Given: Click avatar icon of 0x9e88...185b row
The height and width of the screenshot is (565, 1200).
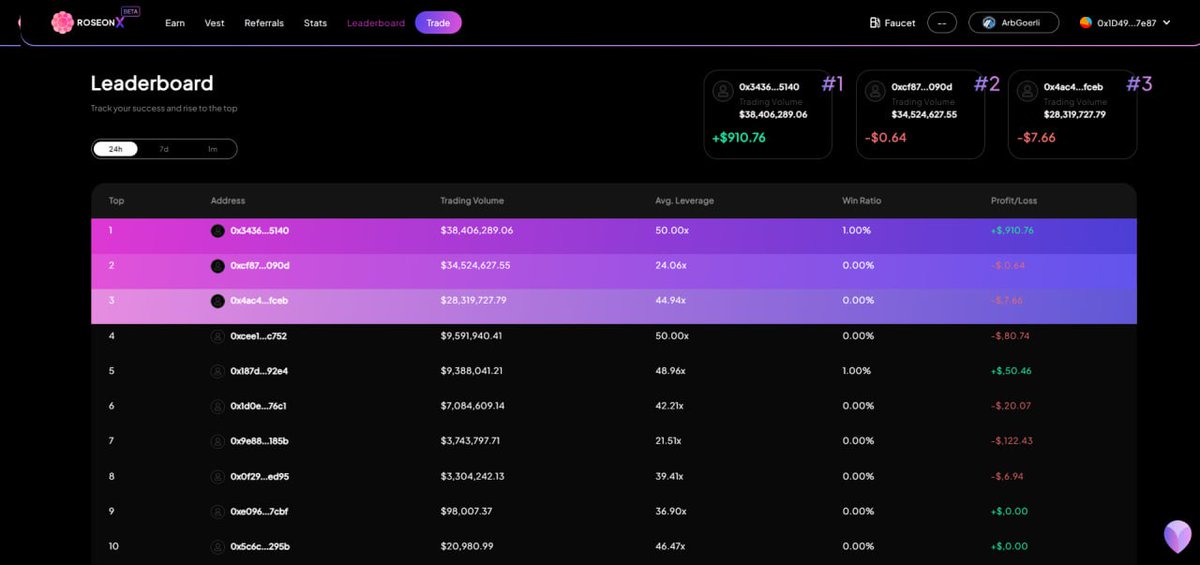Looking at the screenshot, I should click(218, 441).
